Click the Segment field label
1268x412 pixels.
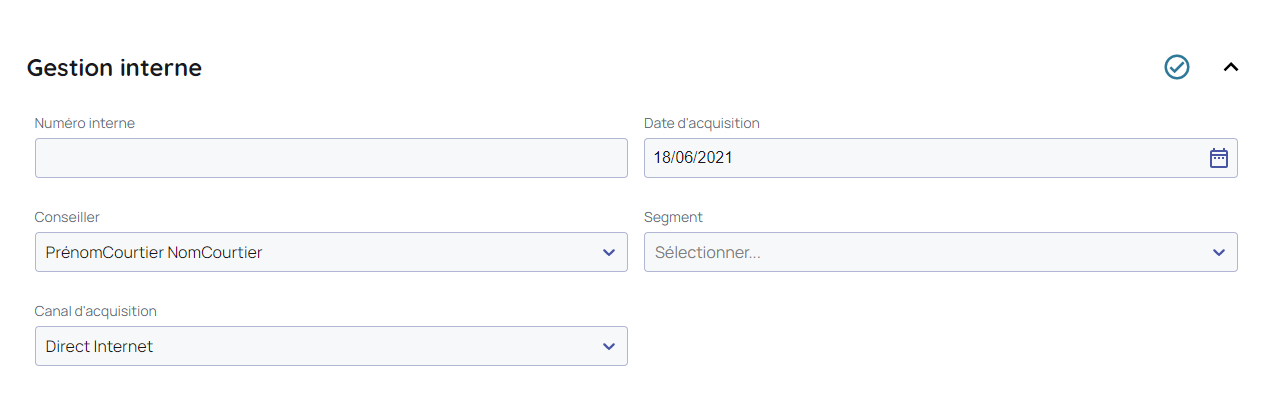click(x=673, y=217)
